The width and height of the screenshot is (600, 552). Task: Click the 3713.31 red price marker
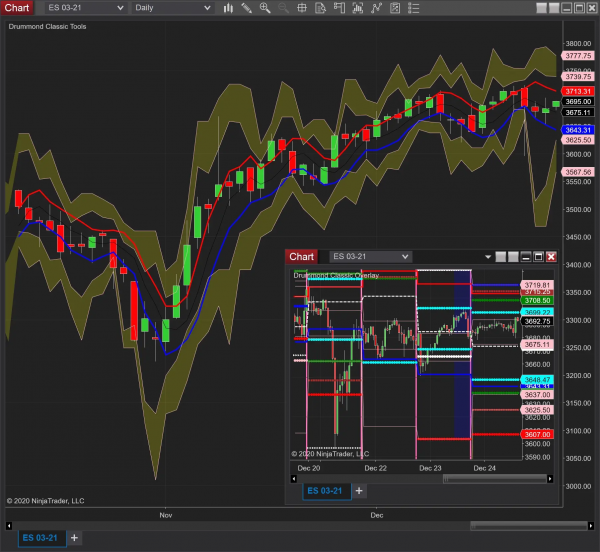click(x=578, y=90)
